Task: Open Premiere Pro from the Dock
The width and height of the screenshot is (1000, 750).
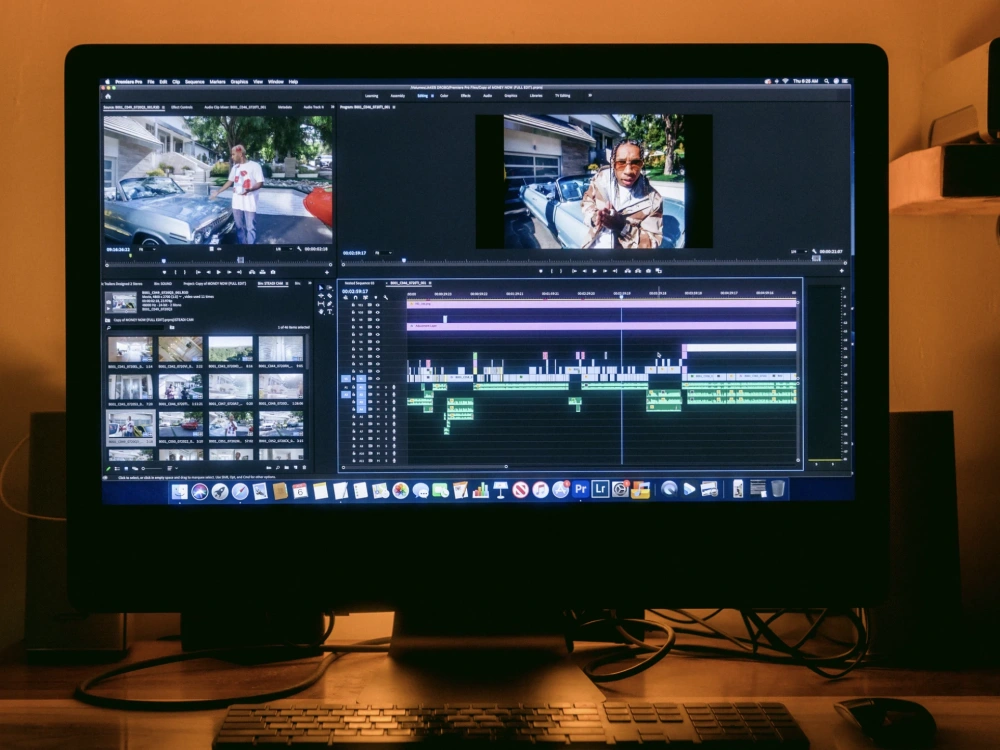Action: click(x=580, y=490)
